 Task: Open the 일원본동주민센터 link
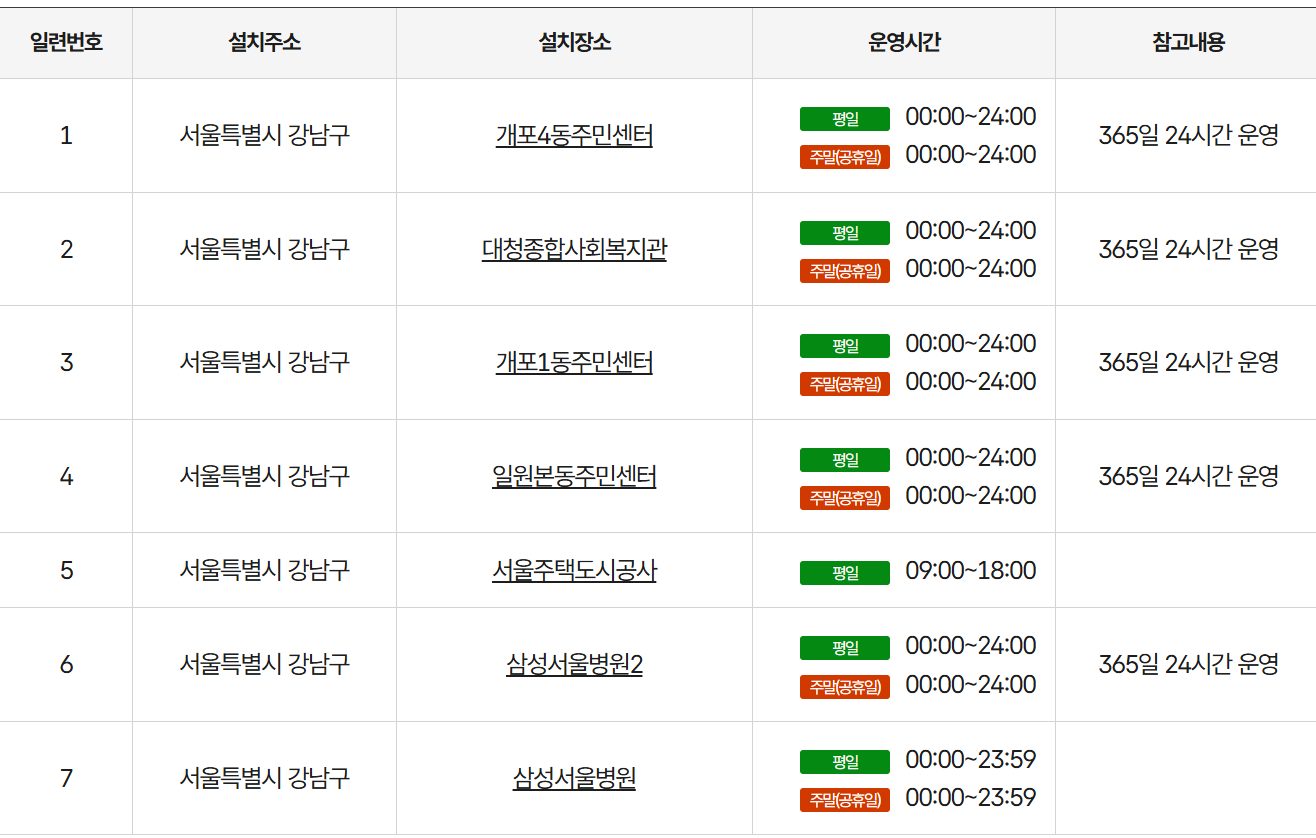point(575,476)
